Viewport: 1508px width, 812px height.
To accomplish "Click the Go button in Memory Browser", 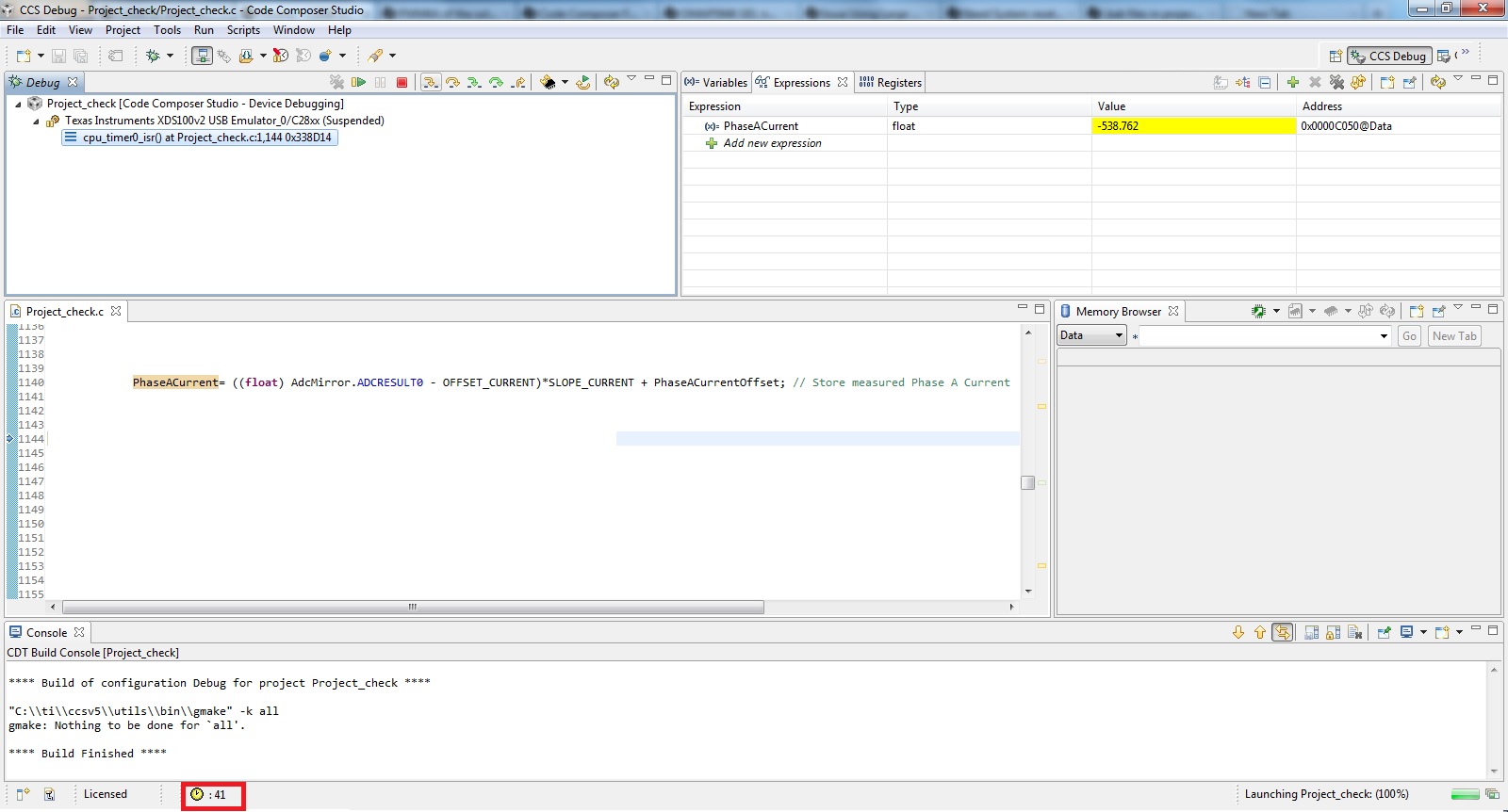I will pos(1409,336).
